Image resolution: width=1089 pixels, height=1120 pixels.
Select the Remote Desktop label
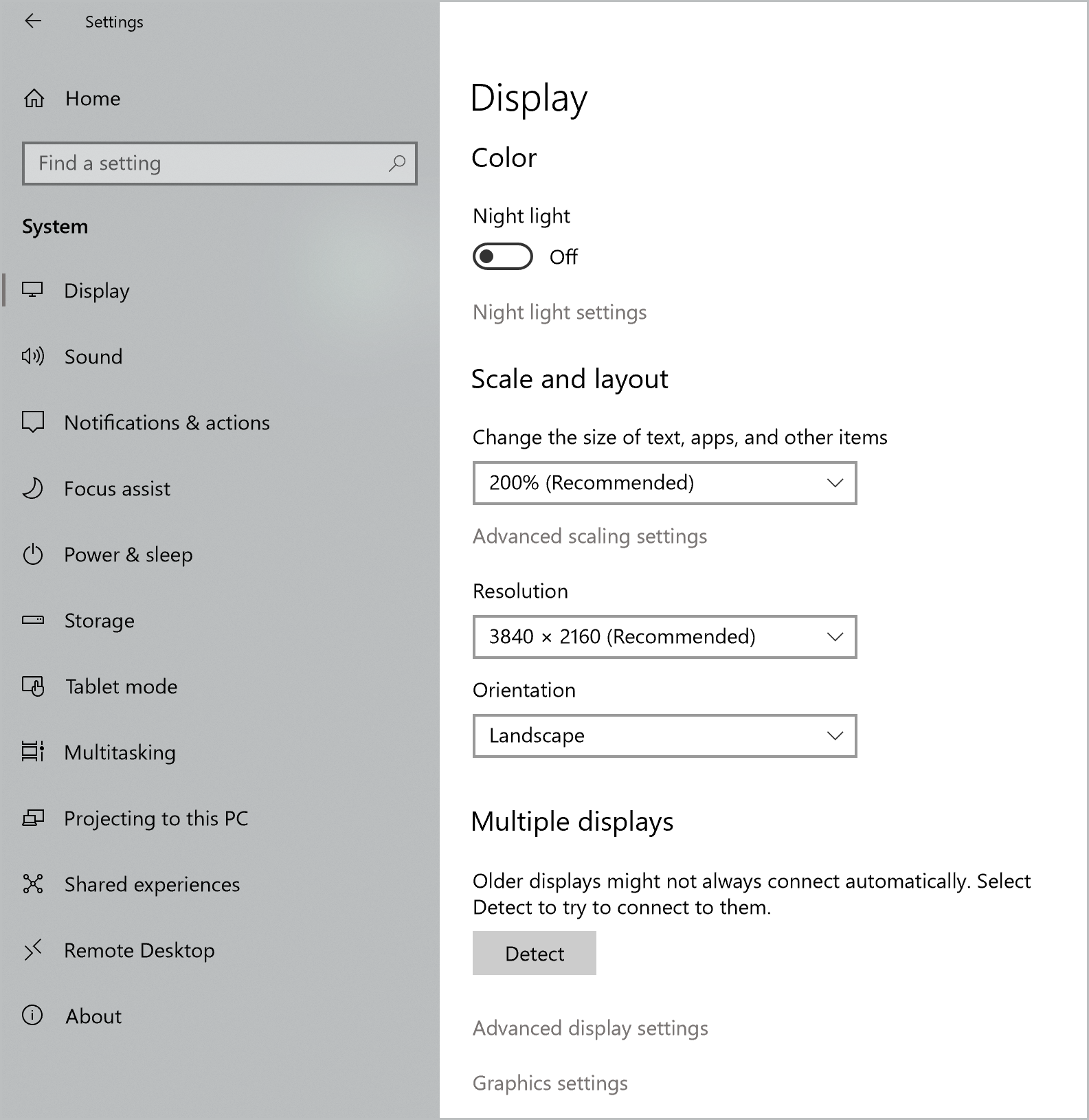point(139,951)
